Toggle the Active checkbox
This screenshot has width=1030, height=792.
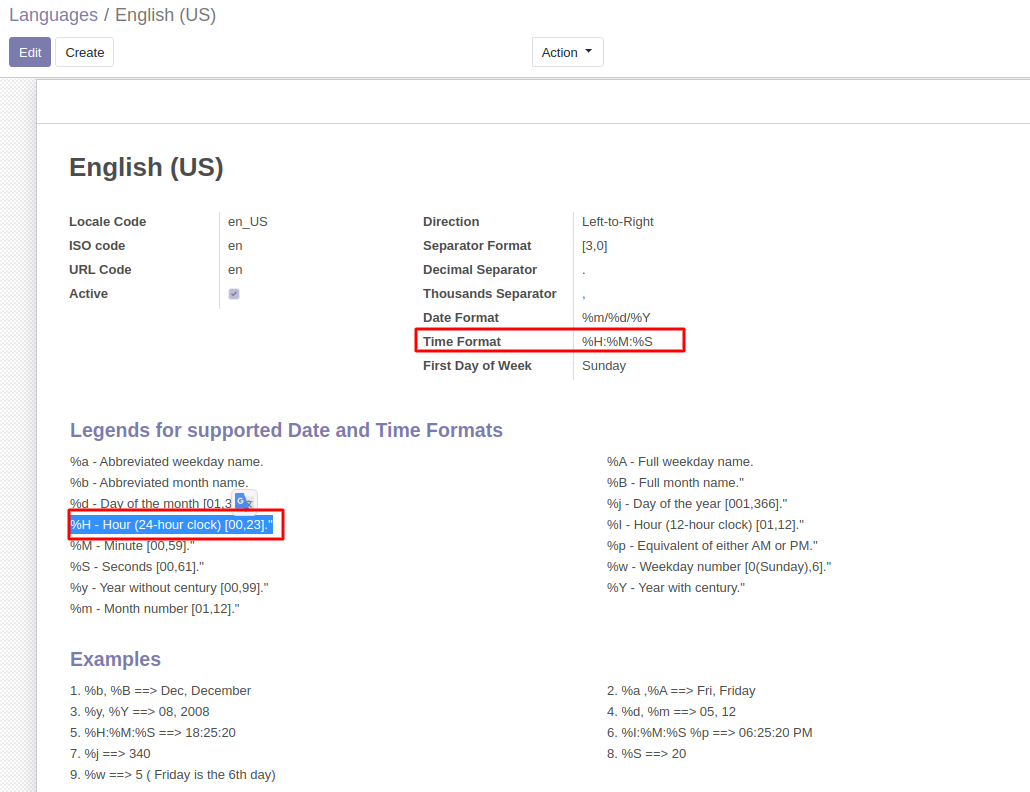coord(234,294)
